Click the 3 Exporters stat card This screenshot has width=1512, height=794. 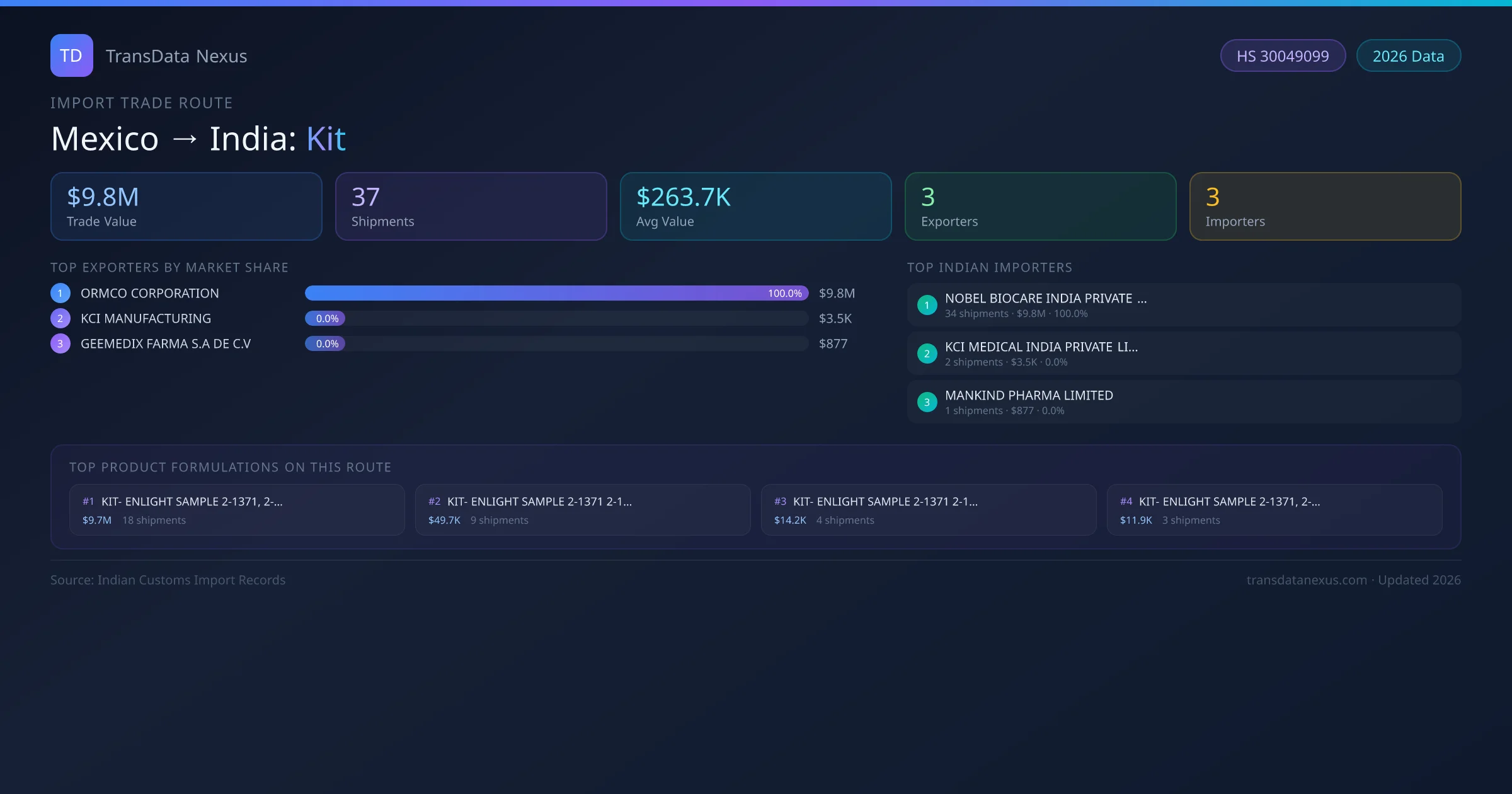pos(1040,206)
